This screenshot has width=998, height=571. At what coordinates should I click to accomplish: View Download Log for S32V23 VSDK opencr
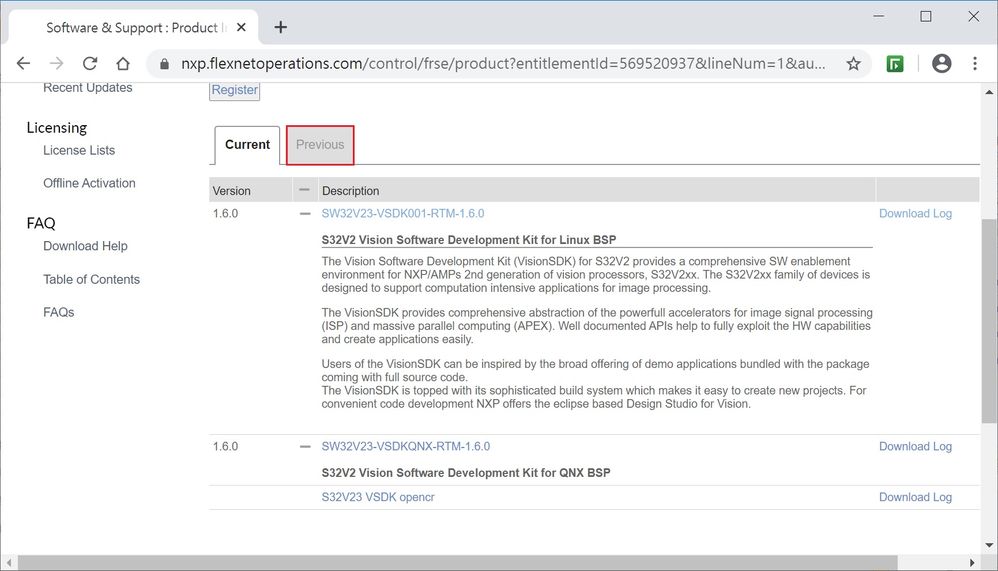(915, 497)
